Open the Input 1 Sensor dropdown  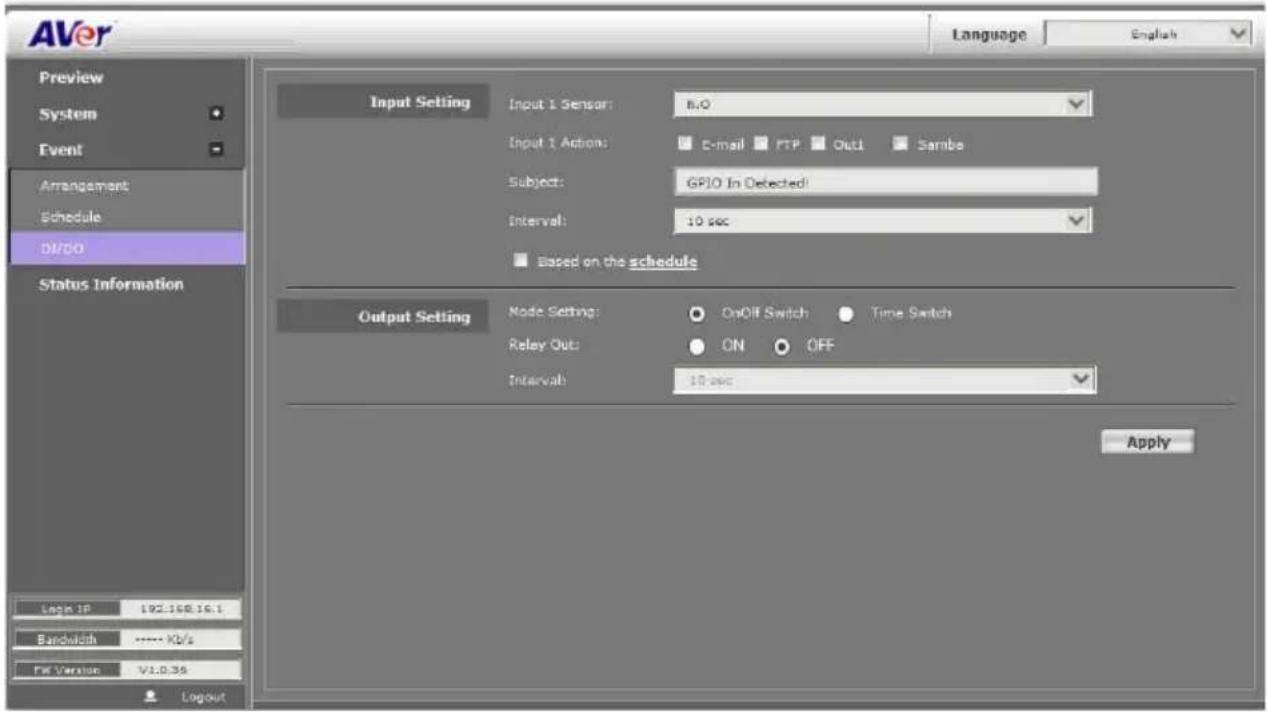click(881, 104)
